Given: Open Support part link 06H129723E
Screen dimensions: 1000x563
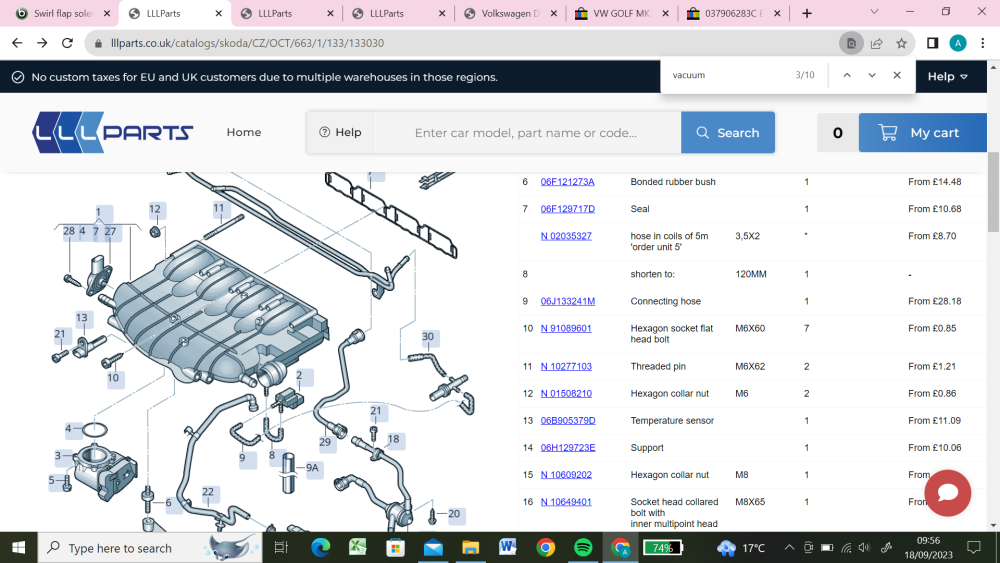Looking at the screenshot, I should tap(568, 448).
